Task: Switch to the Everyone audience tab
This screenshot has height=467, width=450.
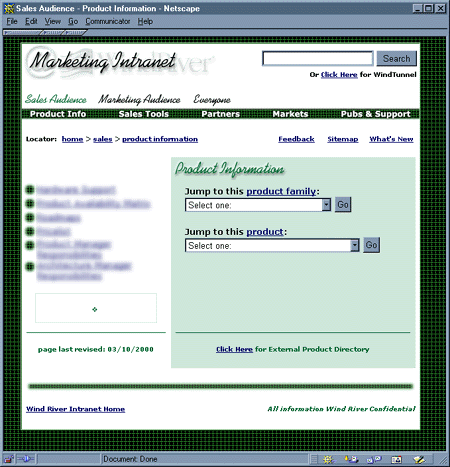Action: tap(212, 99)
